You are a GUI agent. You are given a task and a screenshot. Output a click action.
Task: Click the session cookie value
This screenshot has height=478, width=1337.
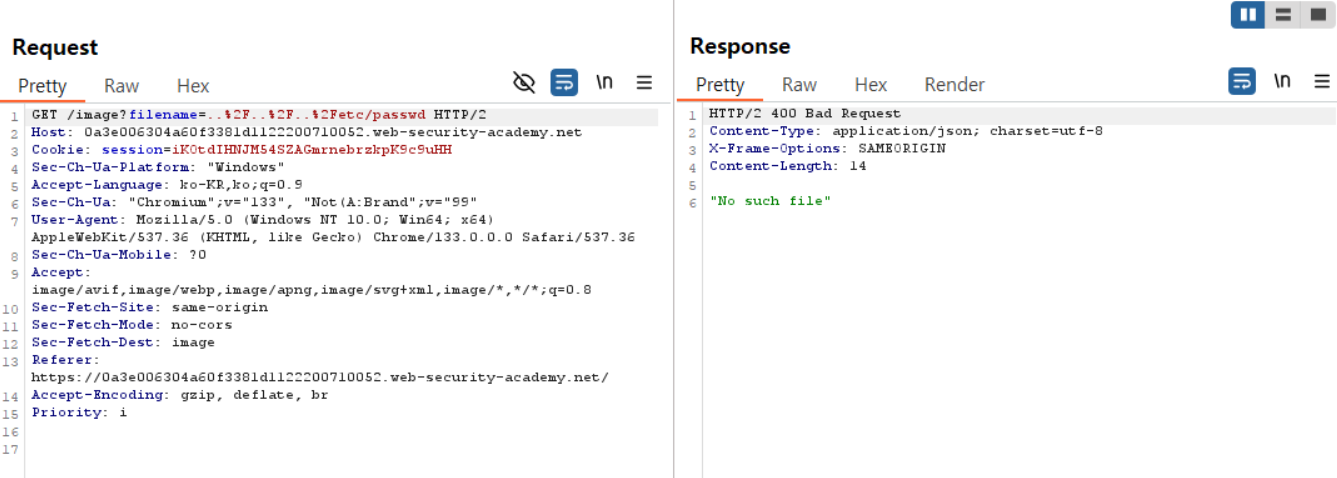click(312, 150)
